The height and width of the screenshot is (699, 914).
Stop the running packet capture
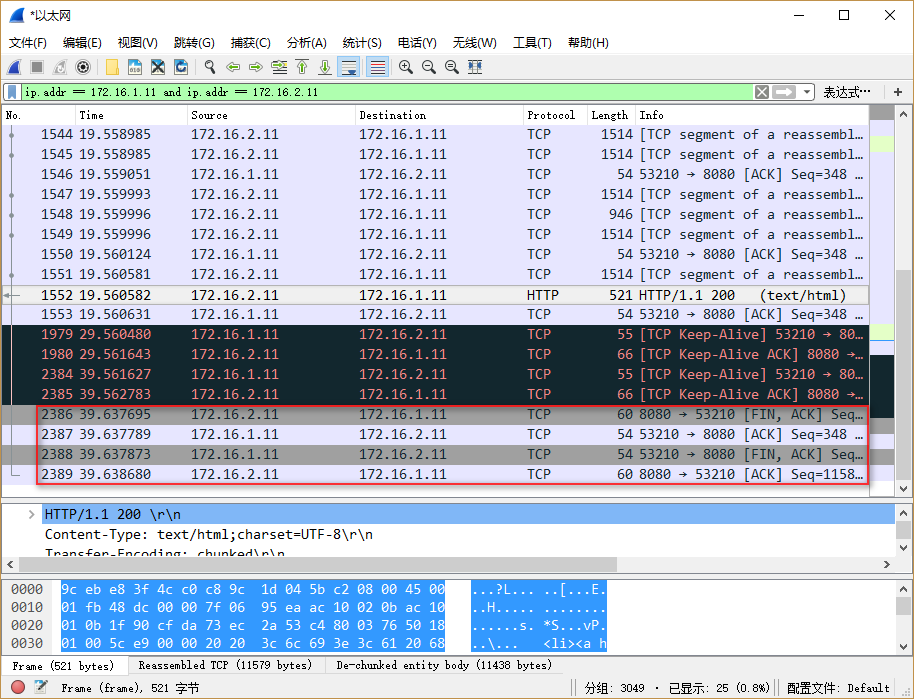37,67
